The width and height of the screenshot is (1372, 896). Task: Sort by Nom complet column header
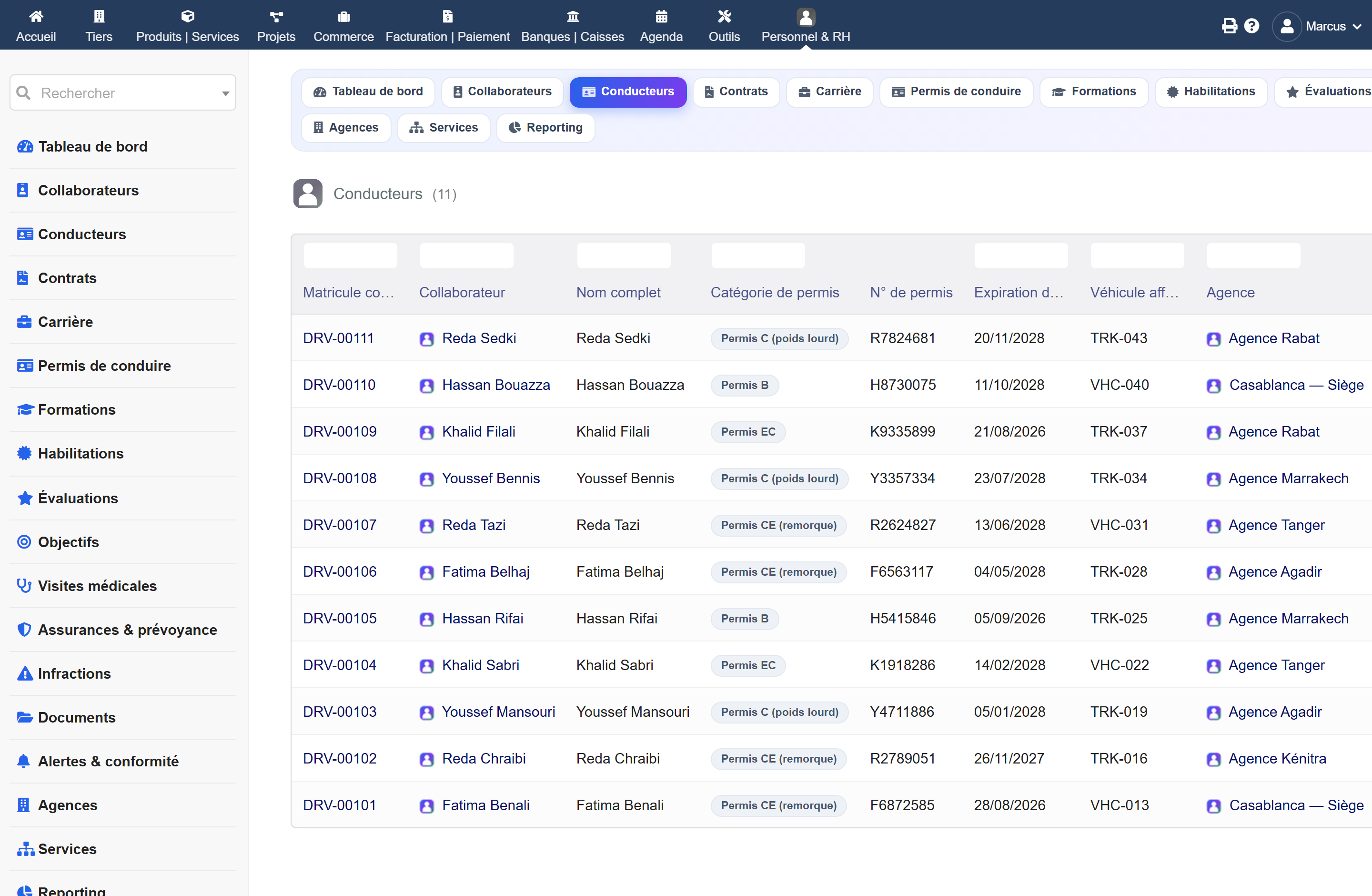[618, 292]
